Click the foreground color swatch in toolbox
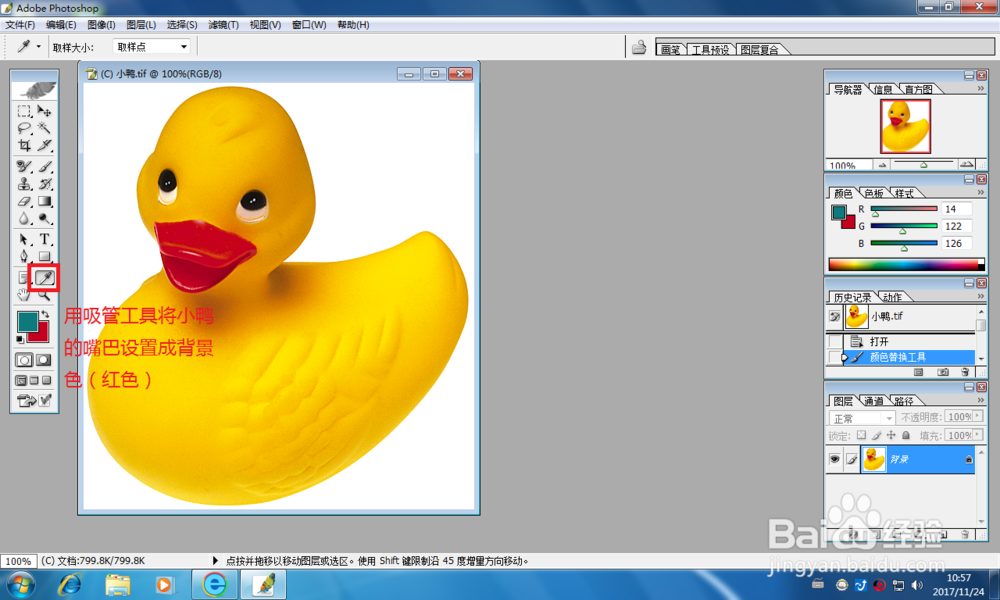 coord(27,323)
